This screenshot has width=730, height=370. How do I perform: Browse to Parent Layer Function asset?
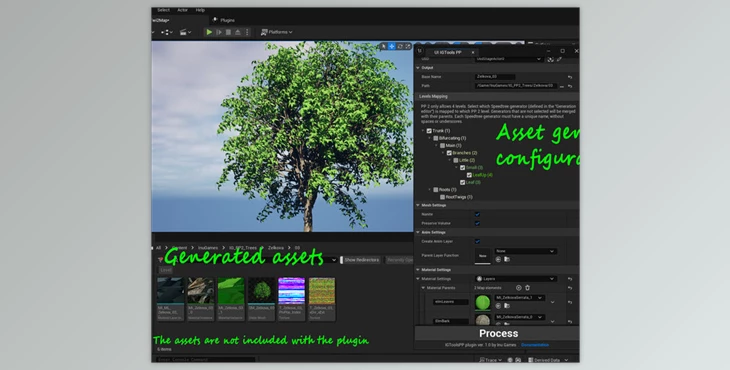pos(507,260)
